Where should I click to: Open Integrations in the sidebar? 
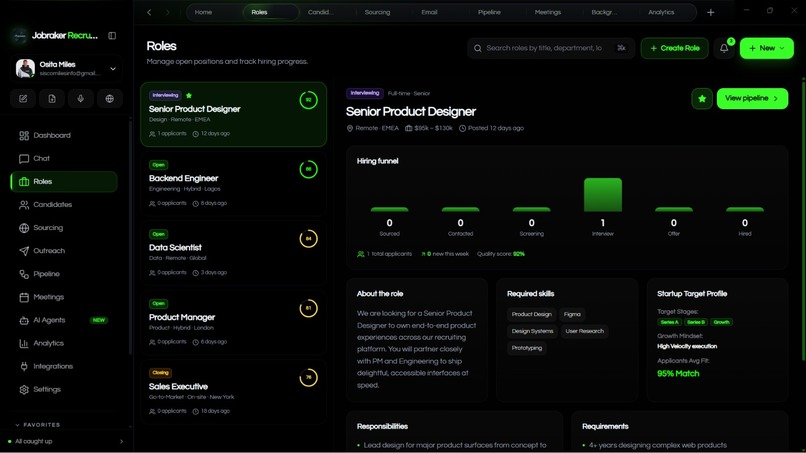coord(64,367)
